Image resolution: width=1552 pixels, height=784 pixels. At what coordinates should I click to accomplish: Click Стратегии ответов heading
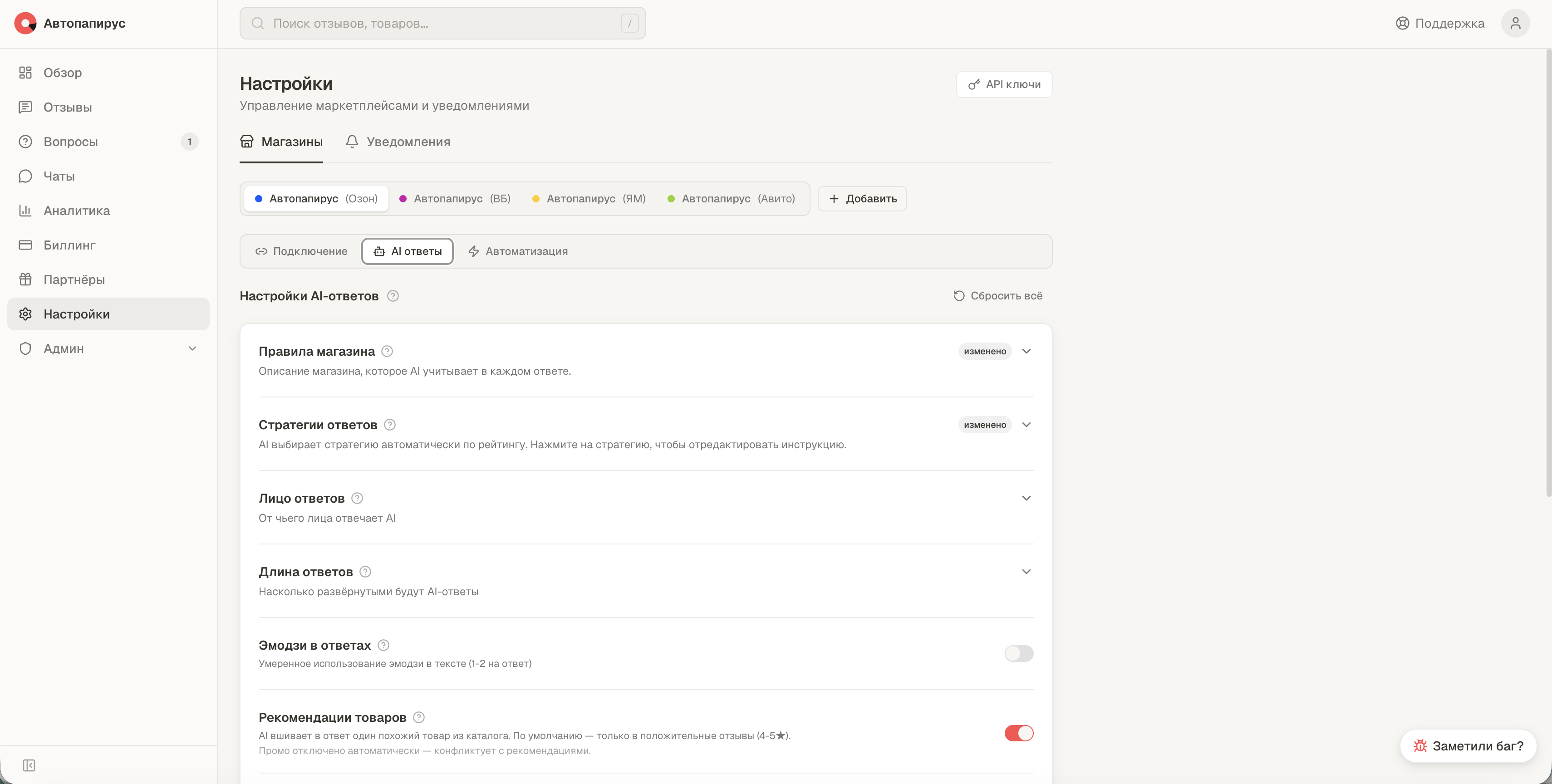[x=318, y=425]
